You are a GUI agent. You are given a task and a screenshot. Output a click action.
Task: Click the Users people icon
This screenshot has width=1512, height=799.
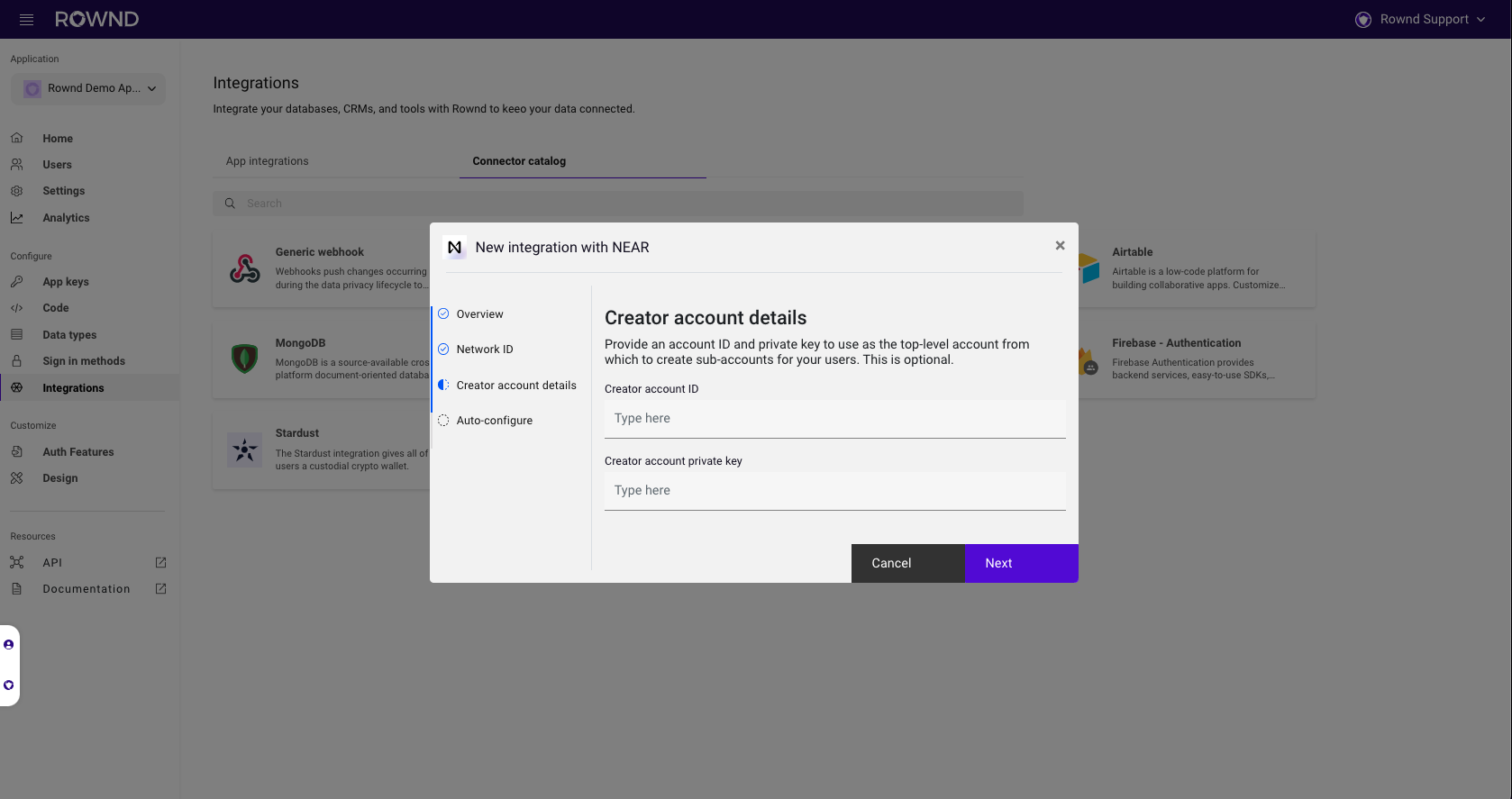tap(17, 165)
